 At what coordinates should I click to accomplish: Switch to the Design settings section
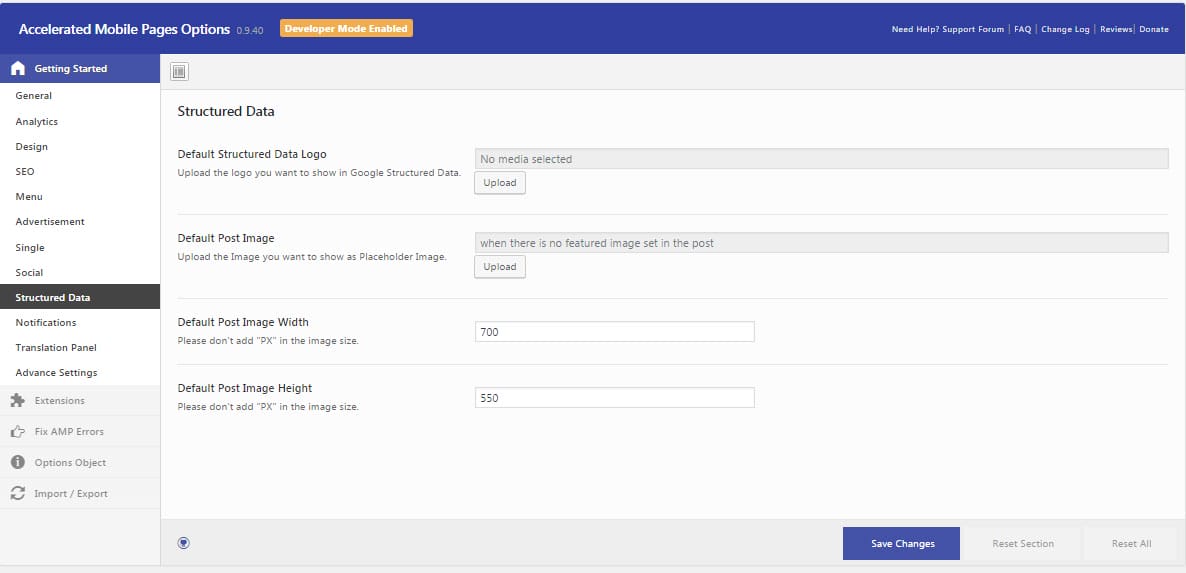coord(32,147)
